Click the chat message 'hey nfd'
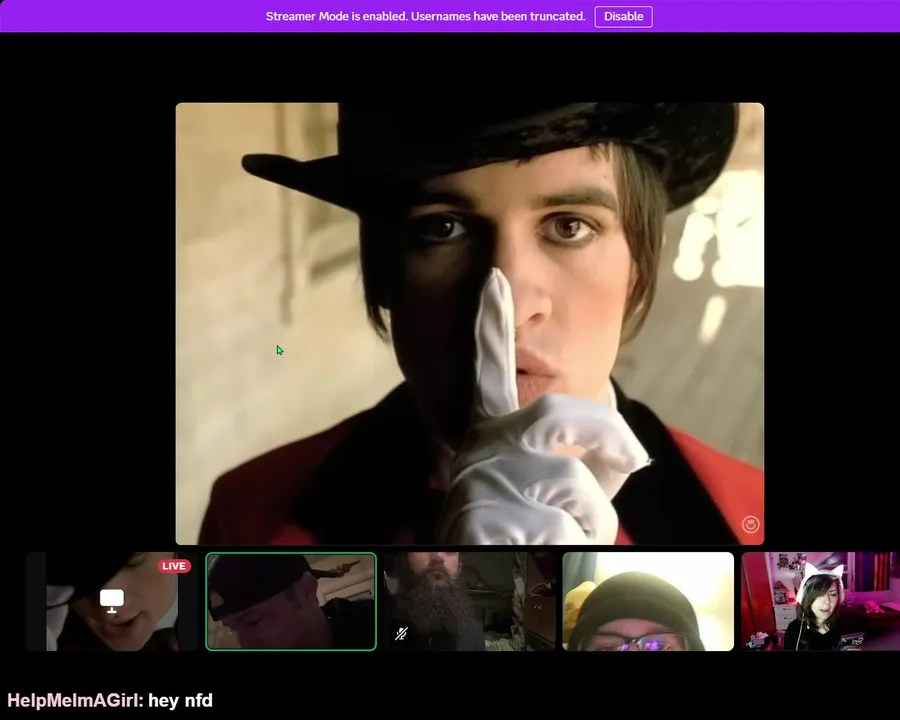The height and width of the screenshot is (720, 900). click(x=180, y=700)
